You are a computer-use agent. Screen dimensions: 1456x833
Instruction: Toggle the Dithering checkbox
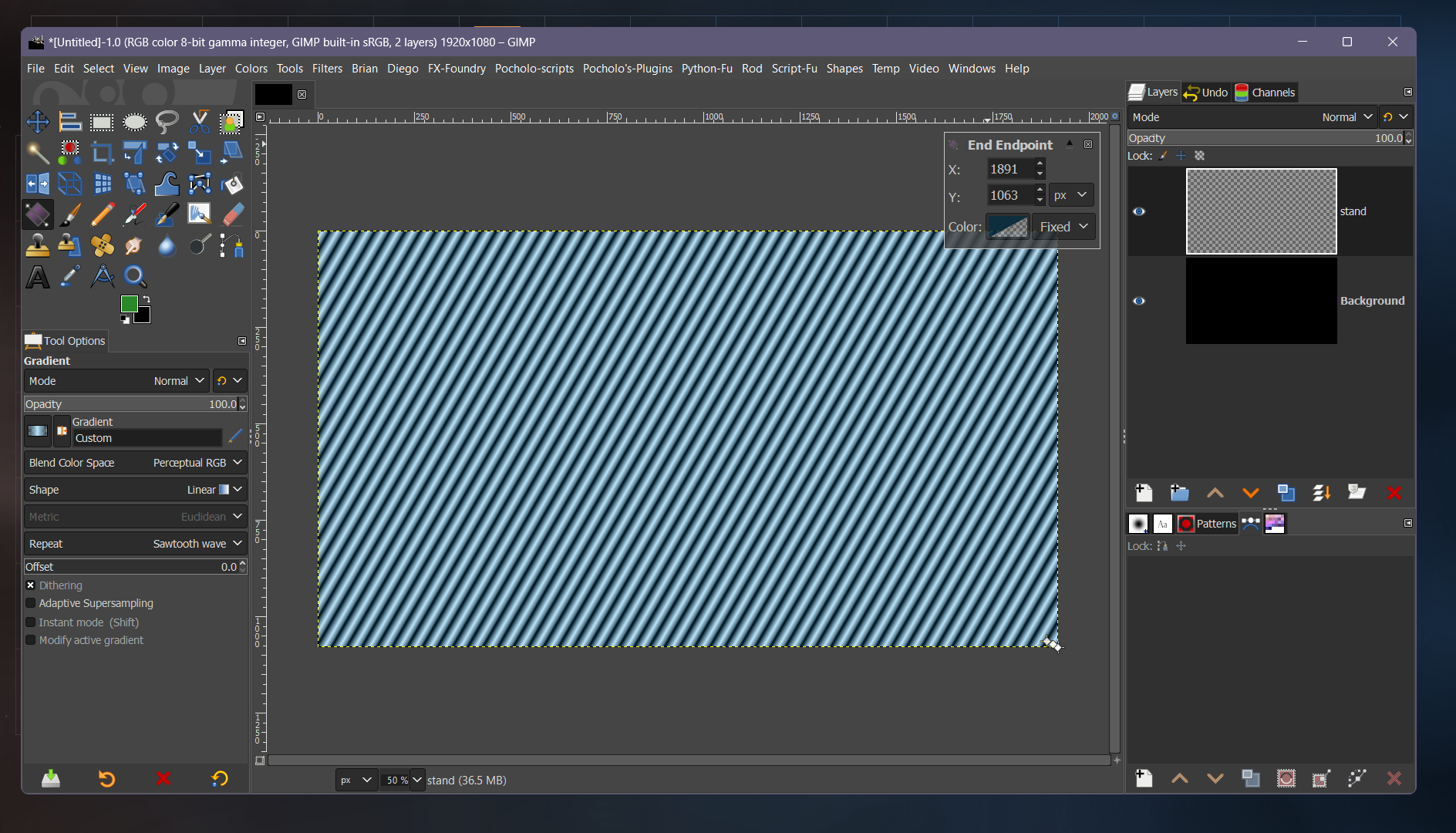(31, 585)
